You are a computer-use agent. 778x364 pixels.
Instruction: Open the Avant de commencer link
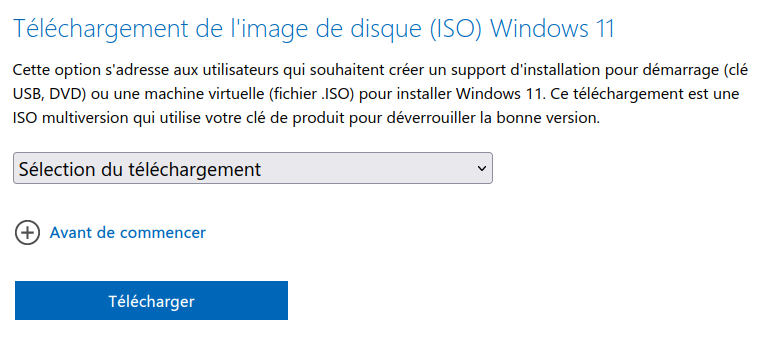(x=128, y=233)
